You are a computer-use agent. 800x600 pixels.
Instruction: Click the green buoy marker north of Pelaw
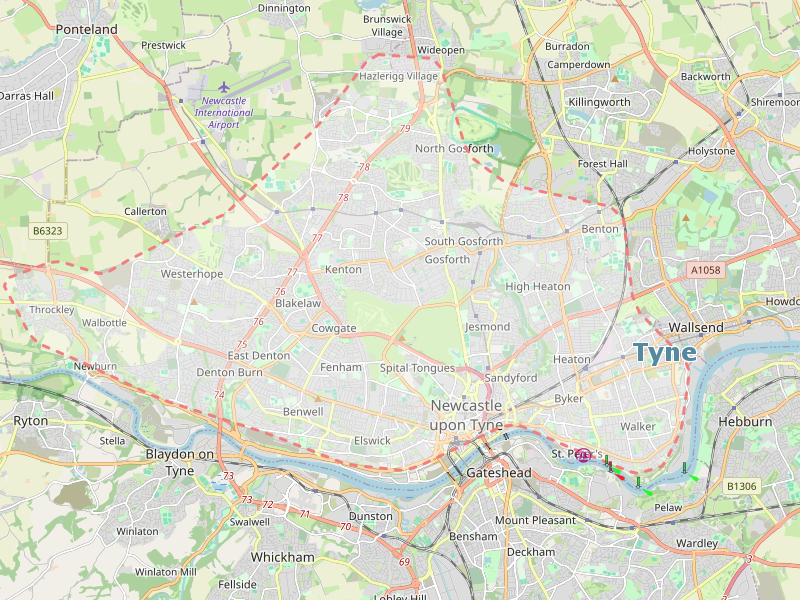638,482
